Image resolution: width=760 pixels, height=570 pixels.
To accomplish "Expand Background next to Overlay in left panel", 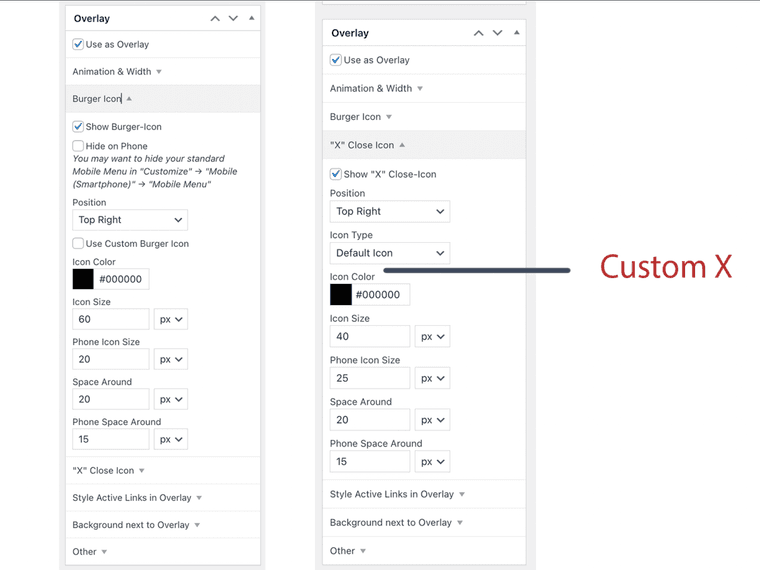I will [x=136, y=524].
